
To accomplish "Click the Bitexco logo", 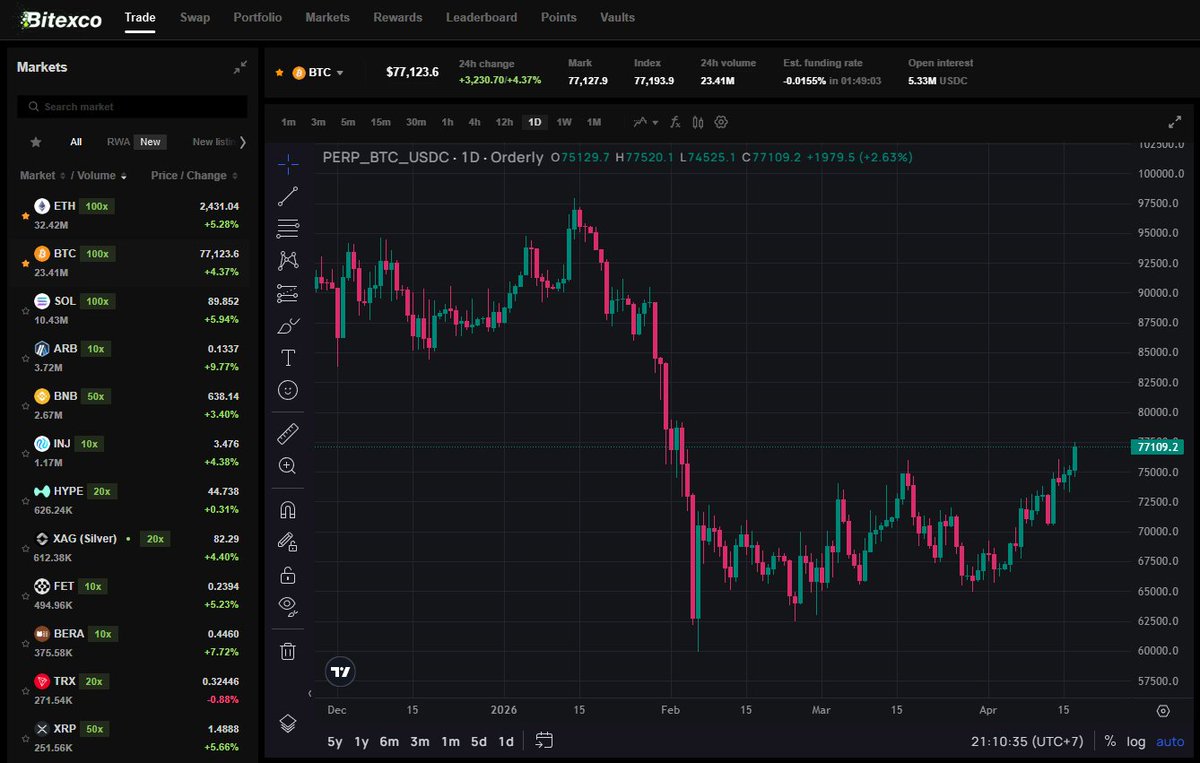I will point(61,19).
